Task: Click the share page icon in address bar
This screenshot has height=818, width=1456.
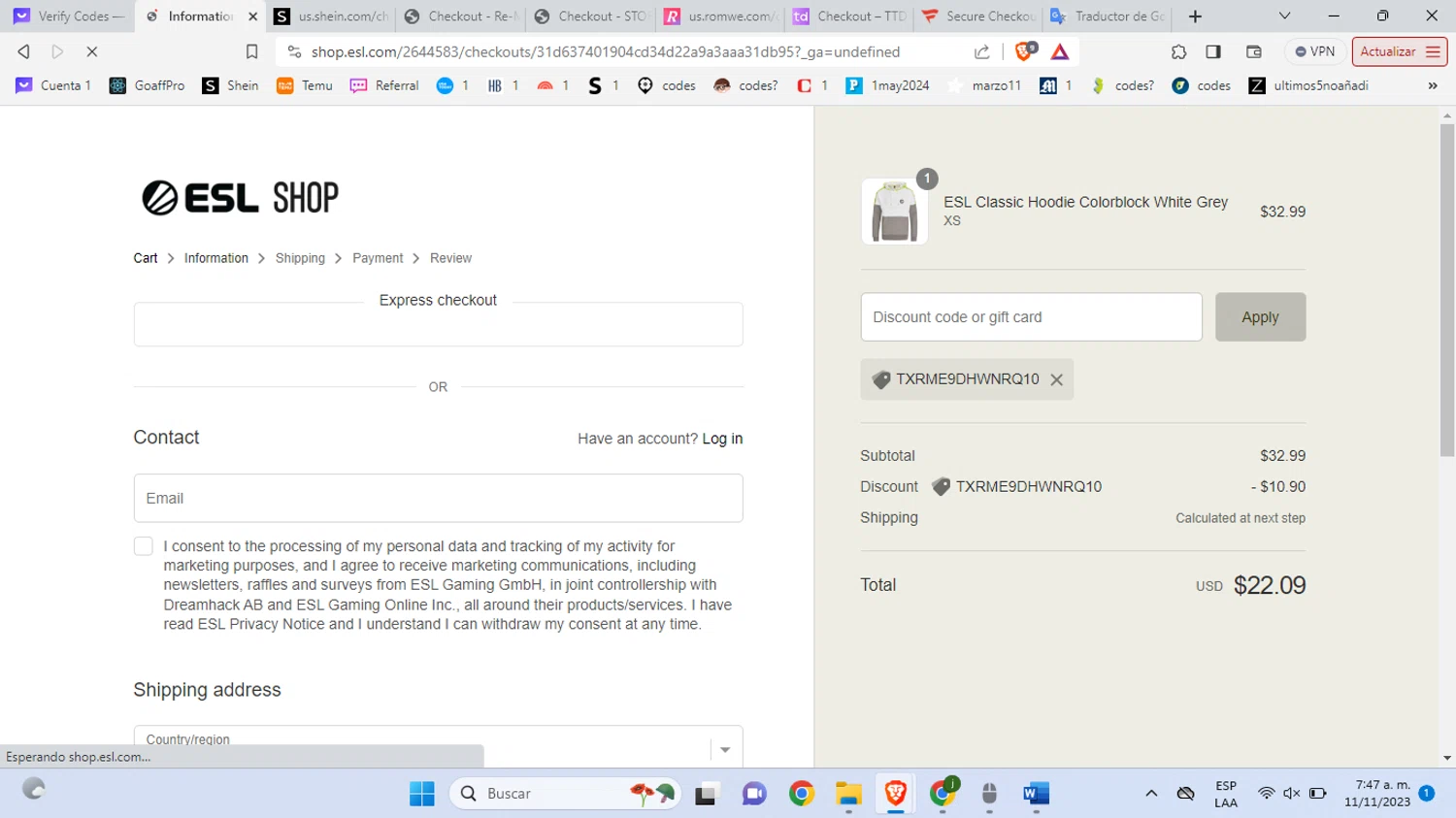Action: (x=982, y=51)
